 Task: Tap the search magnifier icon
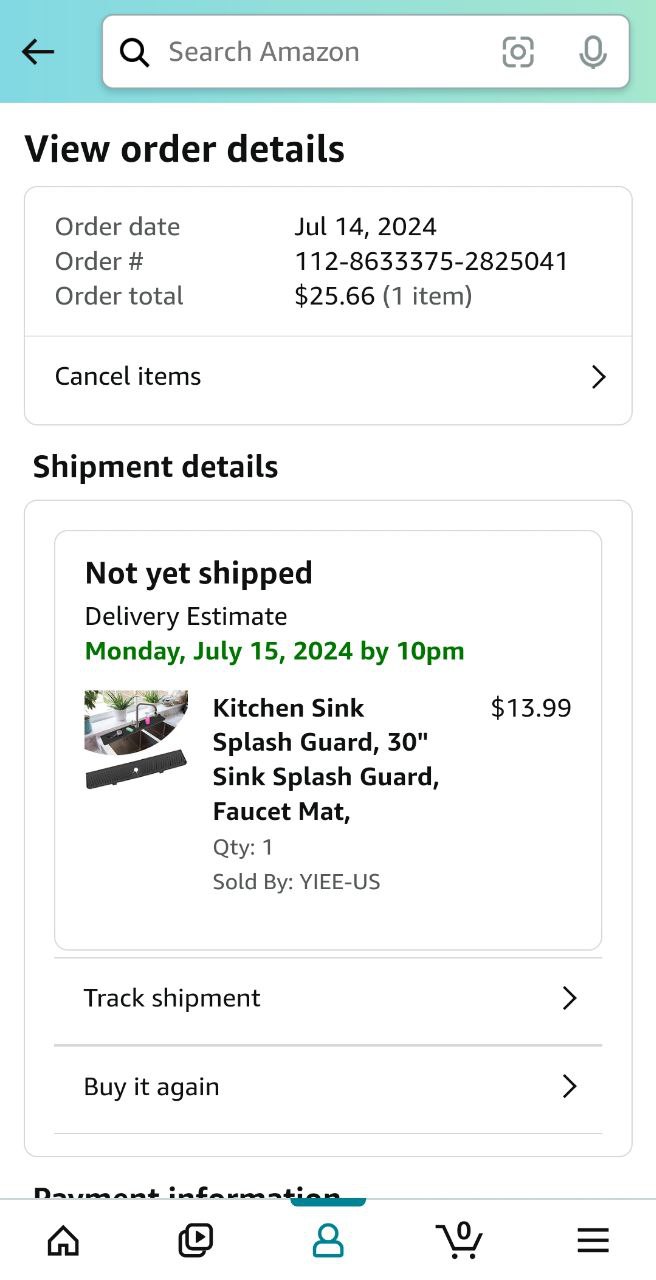pyautogui.click(x=134, y=52)
